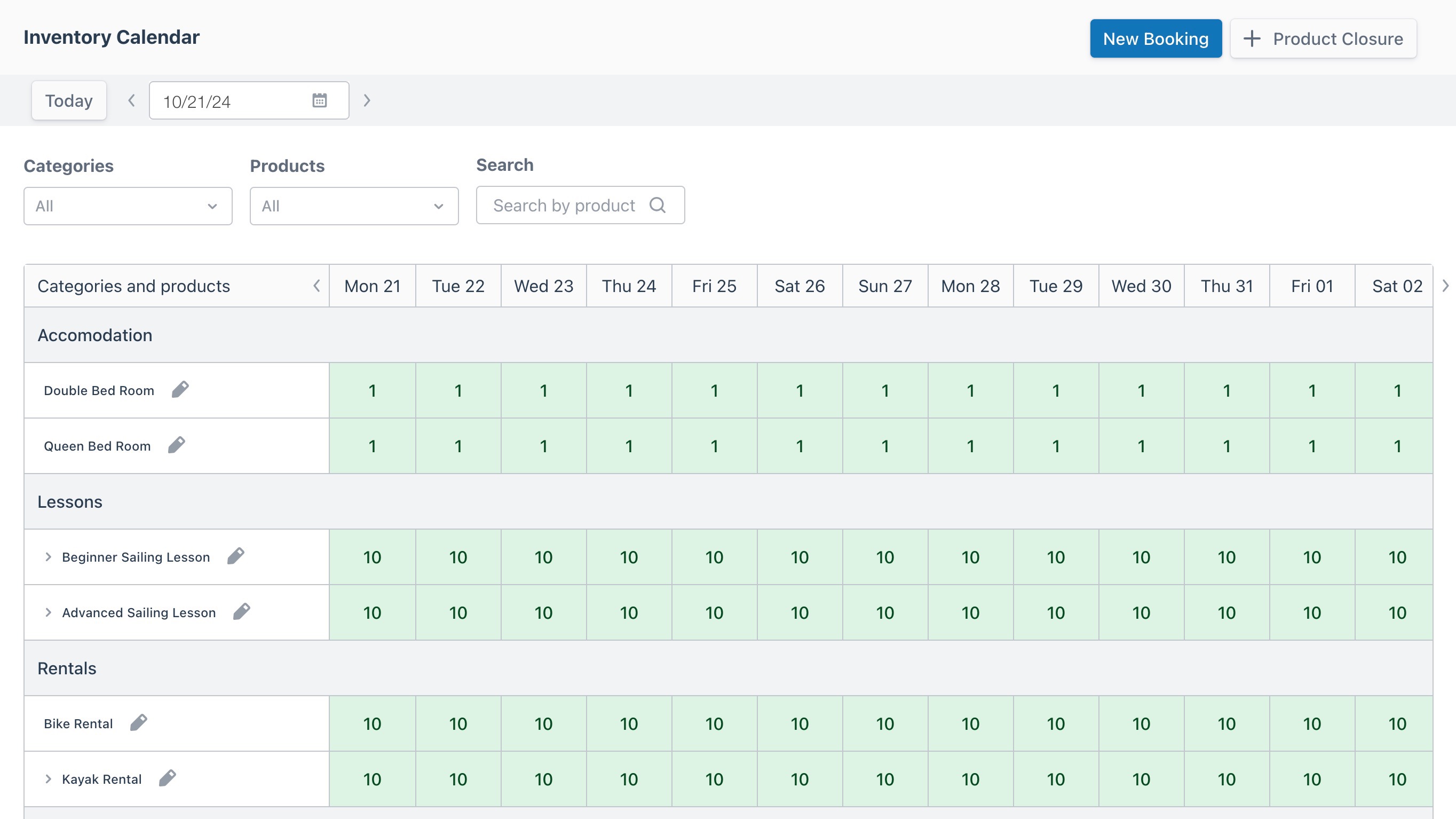Image resolution: width=1456 pixels, height=819 pixels.
Task: Open Beginner Sailing Lesson availability on Fri 25
Action: [x=715, y=557]
